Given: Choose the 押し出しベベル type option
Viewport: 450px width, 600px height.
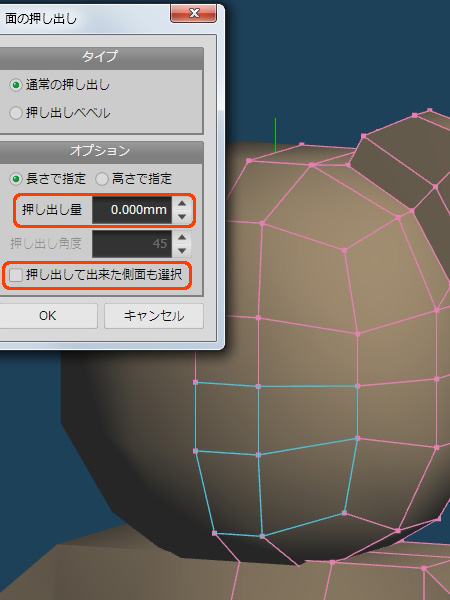Looking at the screenshot, I should tap(16, 113).
